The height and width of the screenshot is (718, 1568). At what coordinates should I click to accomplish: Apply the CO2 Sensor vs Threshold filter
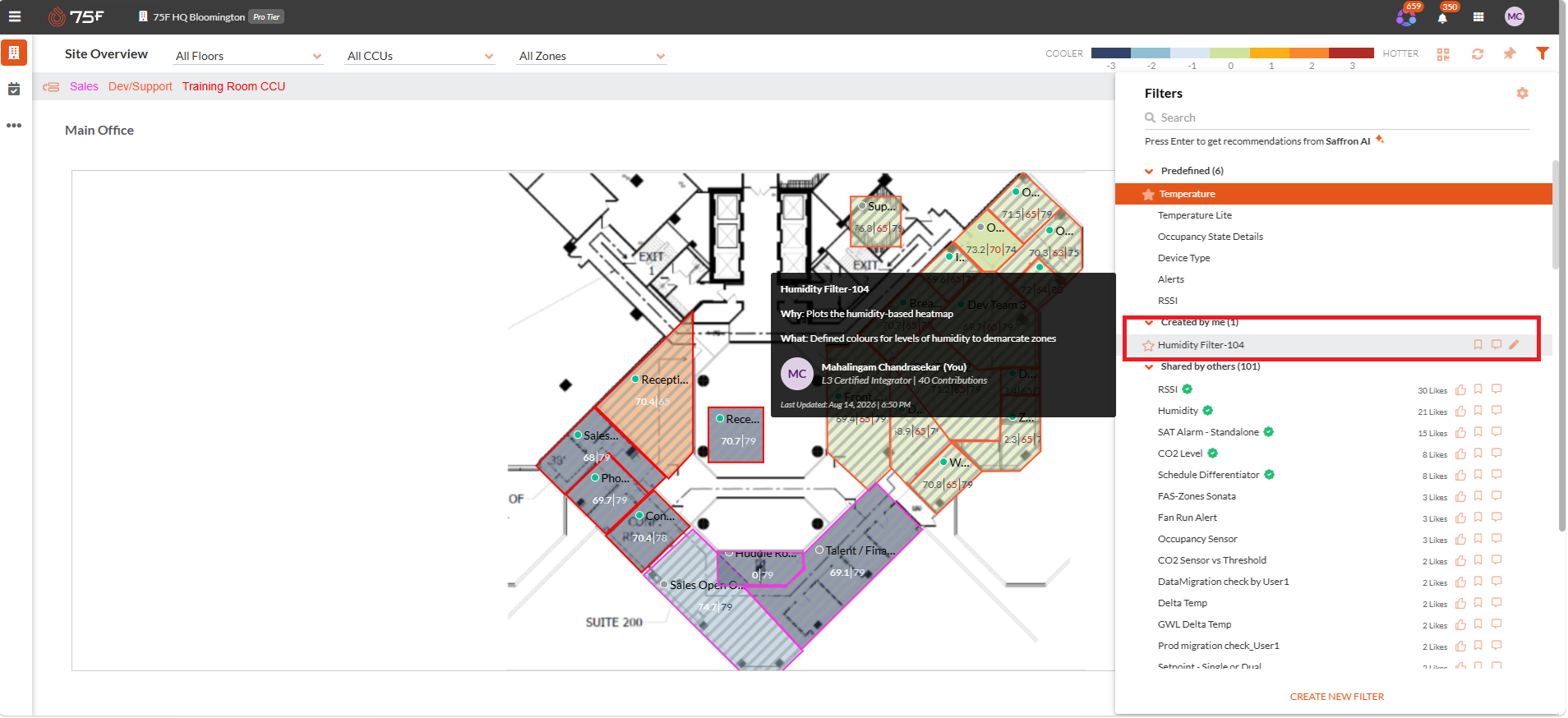[1212, 560]
